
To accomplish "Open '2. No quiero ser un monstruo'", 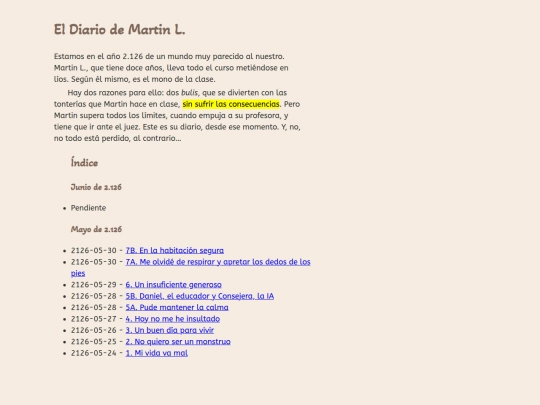I will click(178, 341).
